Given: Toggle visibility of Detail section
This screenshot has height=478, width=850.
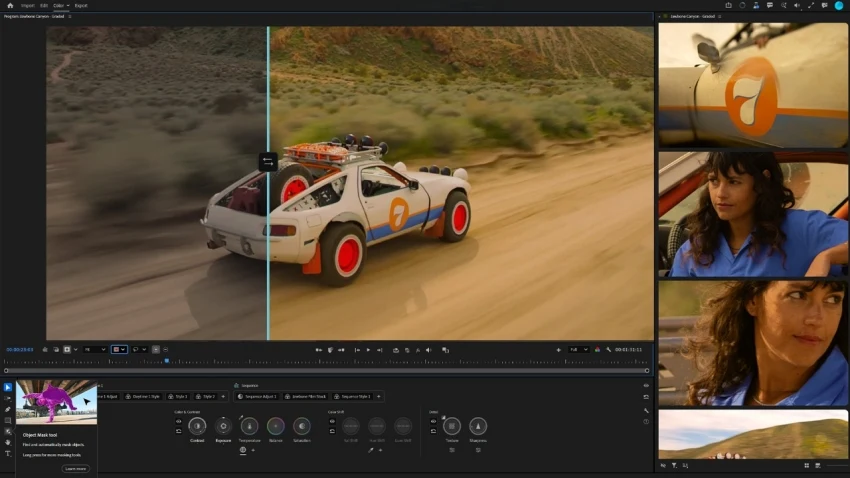Looking at the screenshot, I should pos(433,421).
